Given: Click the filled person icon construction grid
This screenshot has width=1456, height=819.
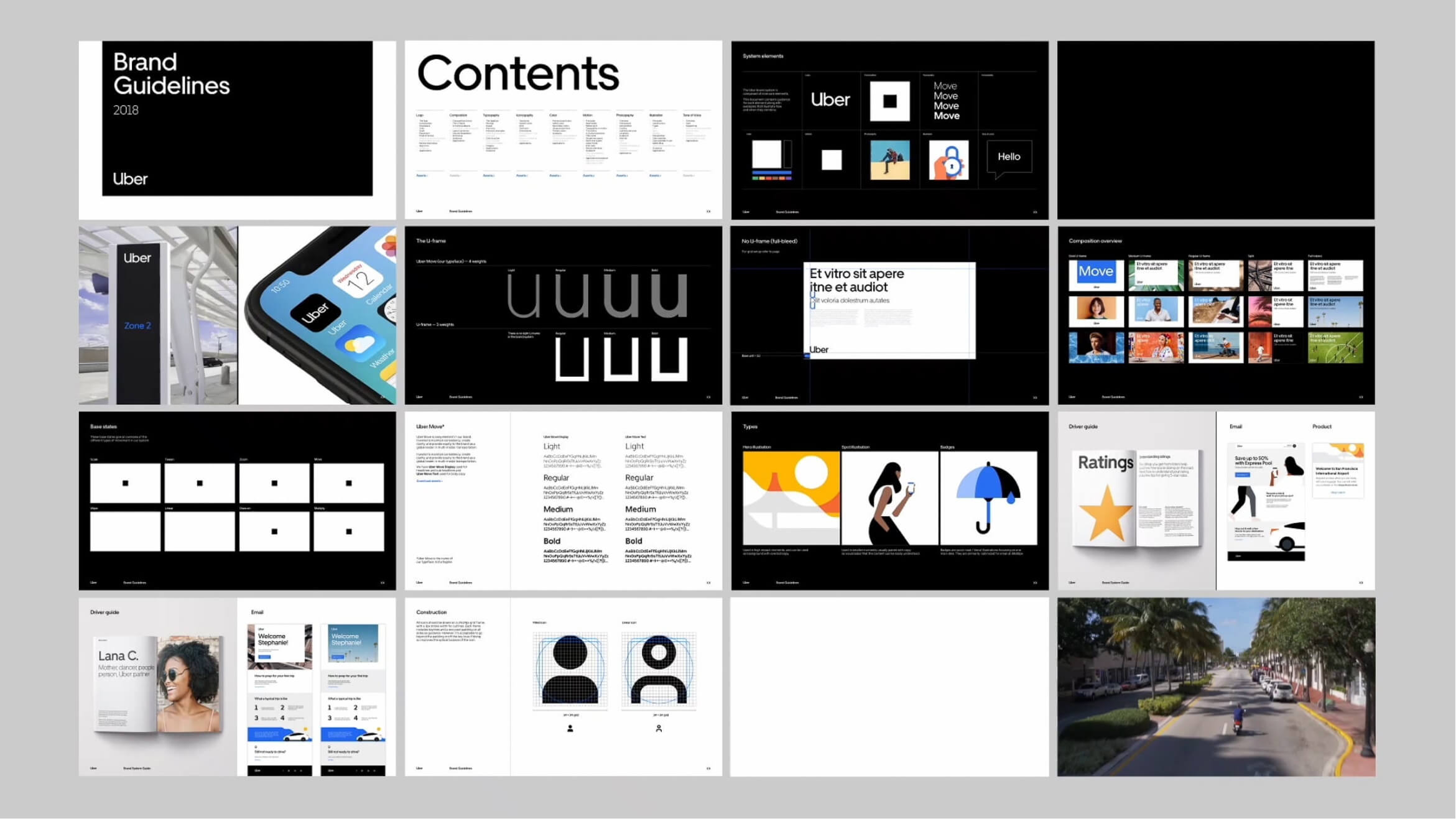Looking at the screenshot, I should click(x=570, y=669).
